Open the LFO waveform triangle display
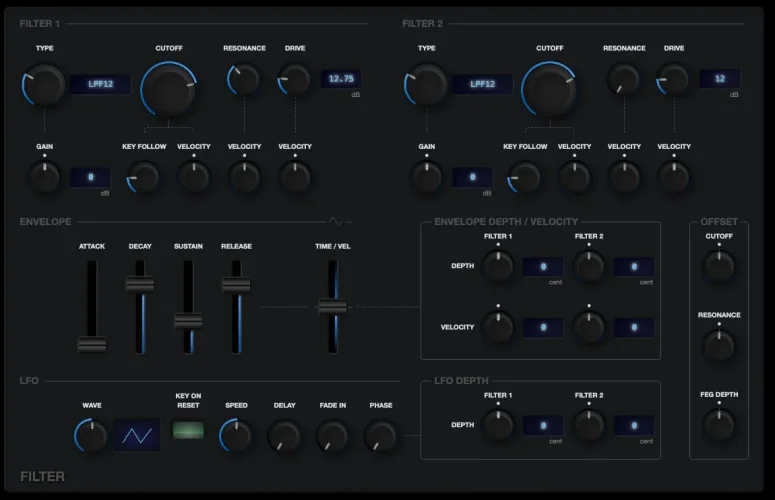 pyautogui.click(x=137, y=435)
